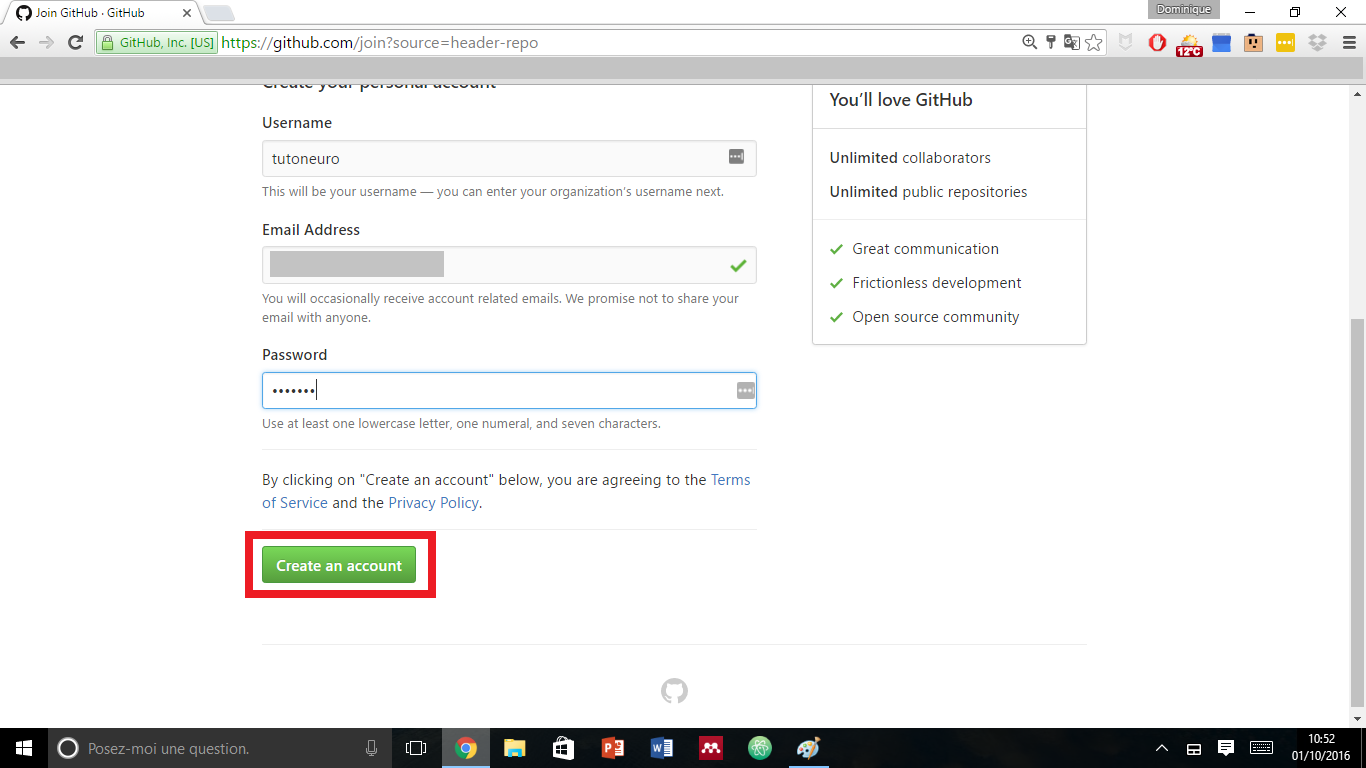Click the 'You'll love GitHub' heading

coord(901,100)
